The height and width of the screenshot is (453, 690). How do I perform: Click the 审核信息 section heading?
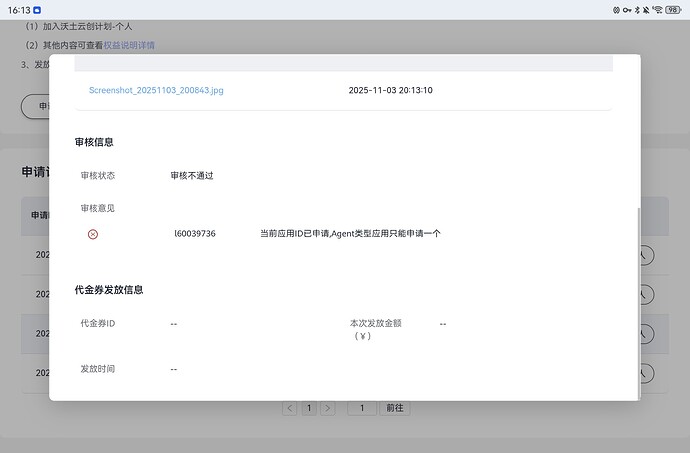(94, 142)
